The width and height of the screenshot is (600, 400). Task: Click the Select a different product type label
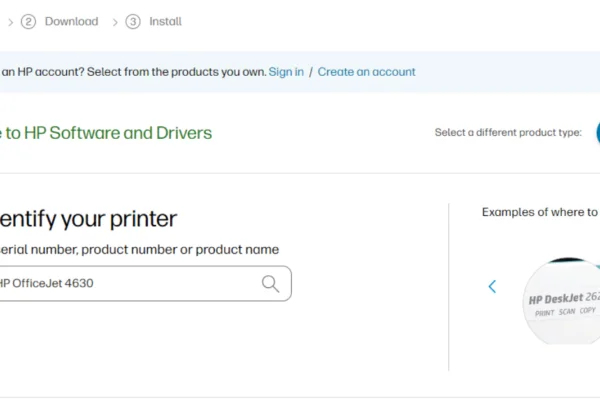point(508,133)
